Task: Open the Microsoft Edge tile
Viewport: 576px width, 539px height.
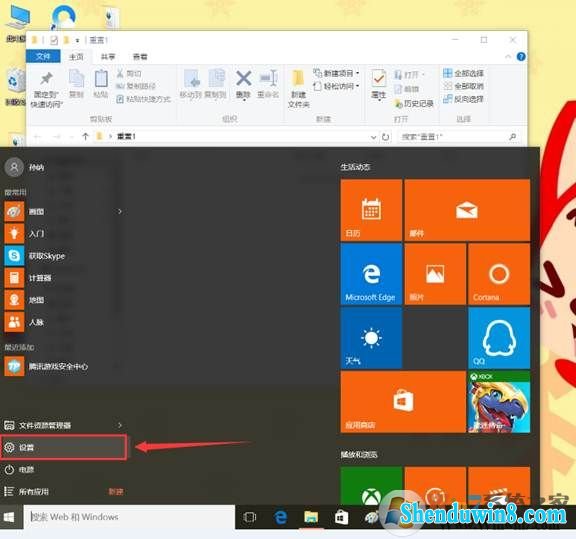Action: (371, 274)
